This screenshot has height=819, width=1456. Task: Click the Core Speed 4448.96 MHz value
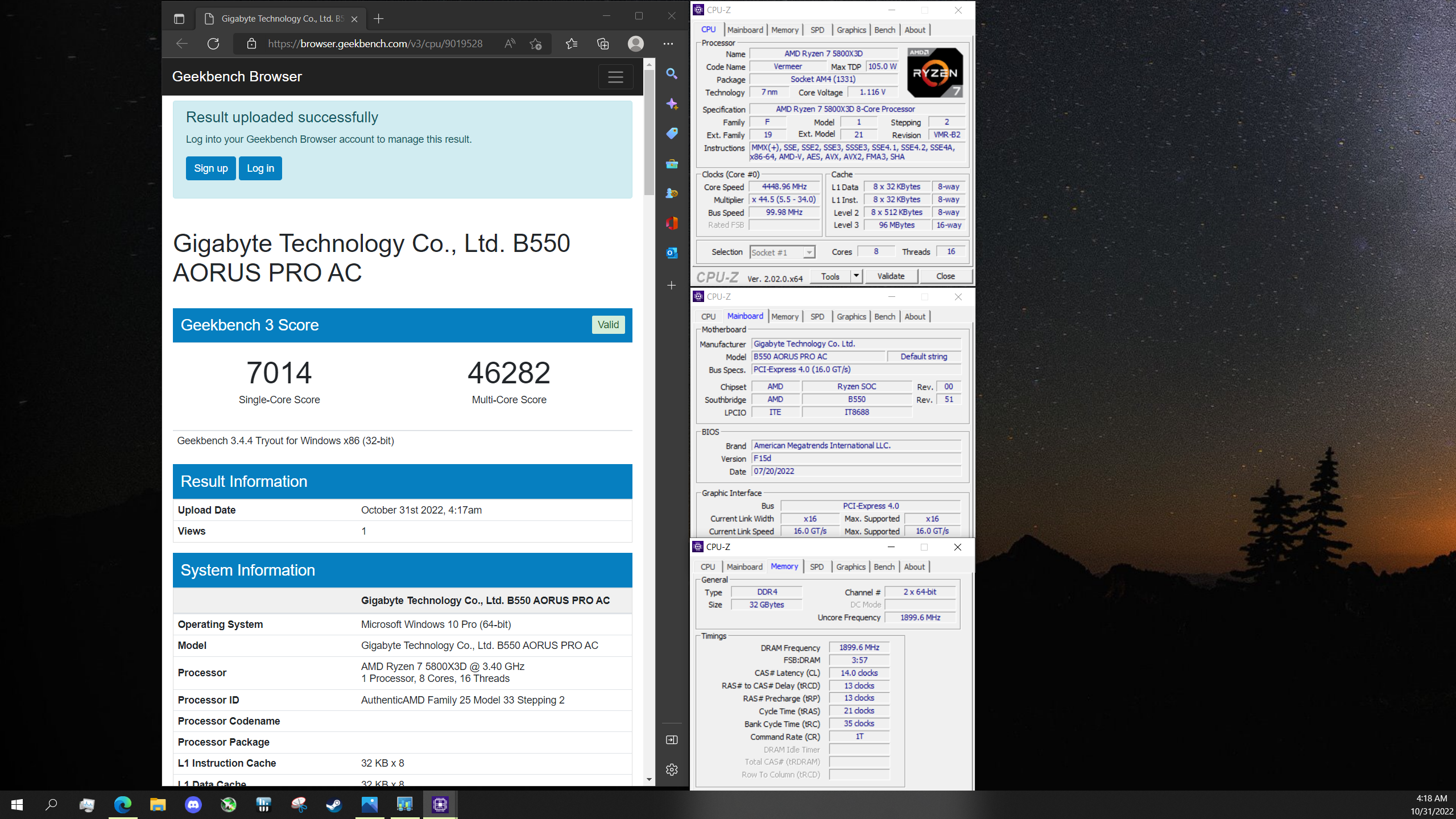pos(784,187)
